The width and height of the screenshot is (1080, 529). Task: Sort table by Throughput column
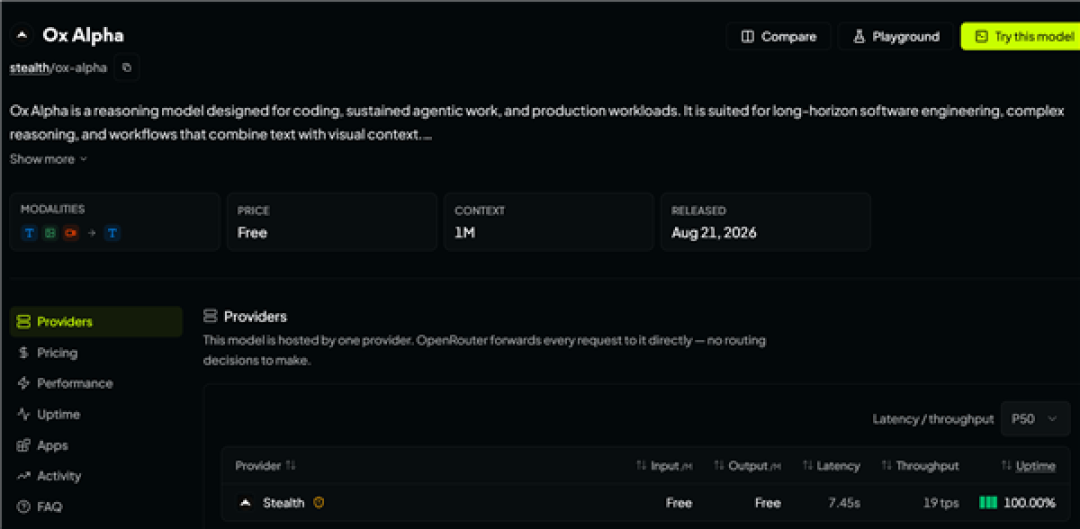pyautogui.click(x=920, y=466)
